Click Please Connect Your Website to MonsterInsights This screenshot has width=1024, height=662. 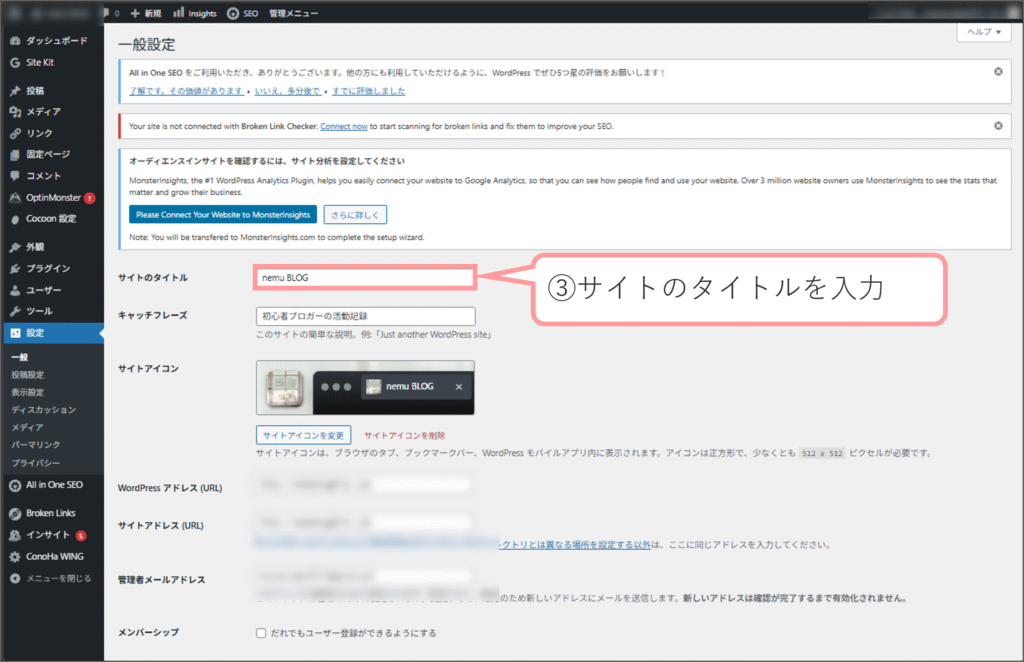(x=223, y=214)
